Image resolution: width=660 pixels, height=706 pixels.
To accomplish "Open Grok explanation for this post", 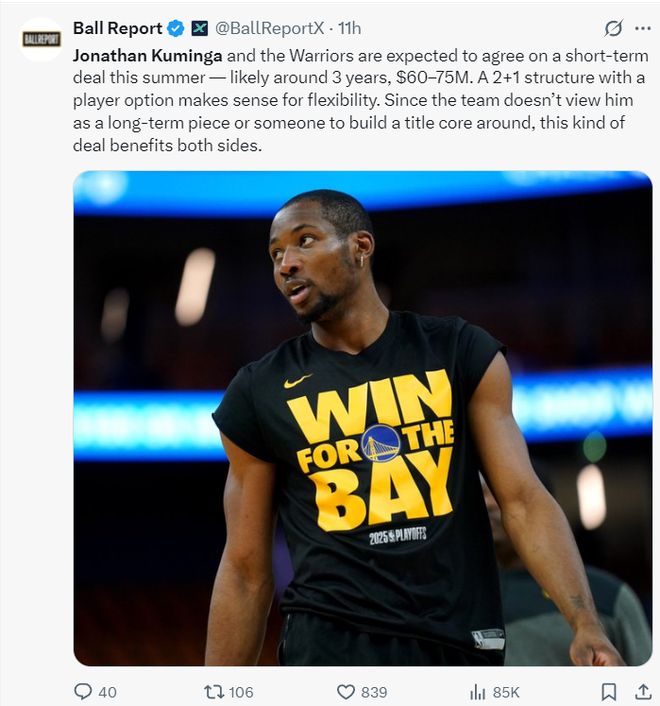I will pyautogui.click(x=613, y=28).
